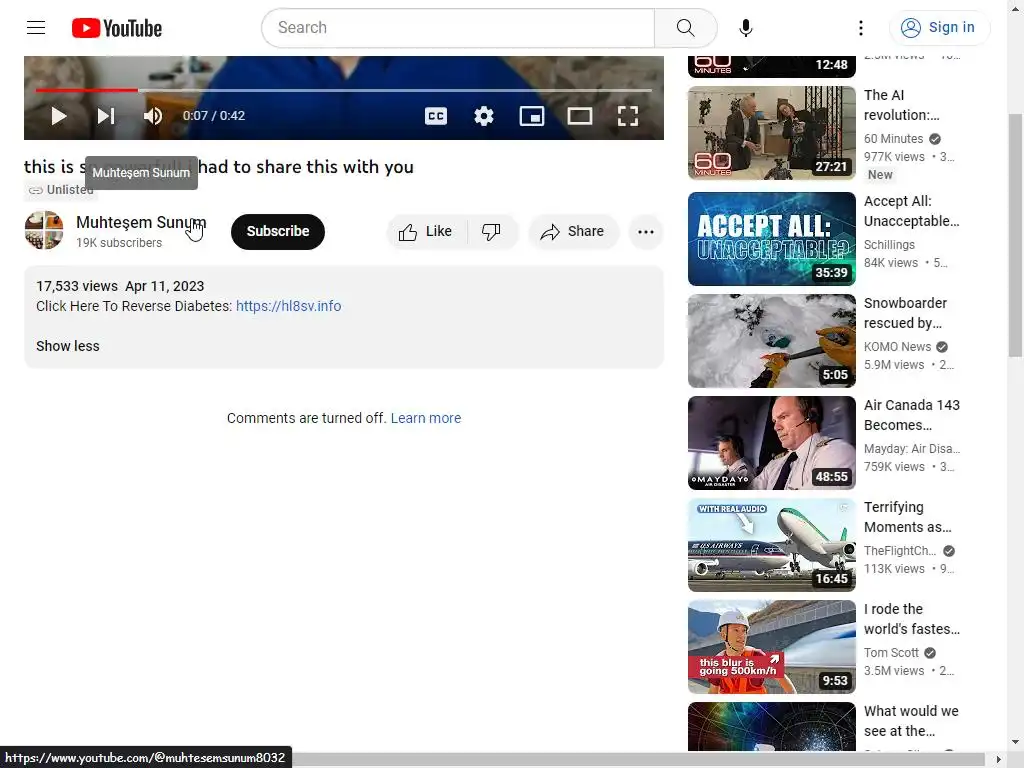Skip to next video

click(x=106, y=116)
